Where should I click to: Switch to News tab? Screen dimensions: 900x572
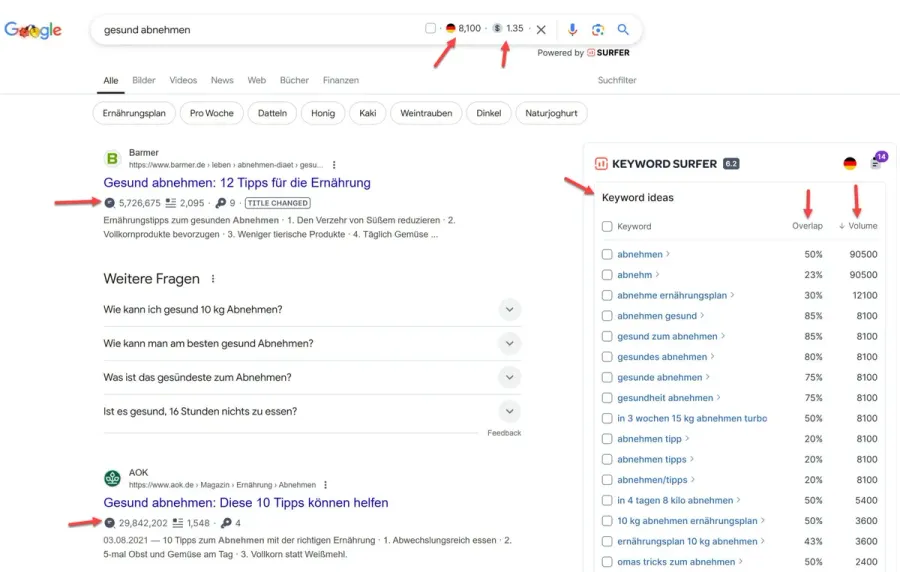tap(222, 80)
